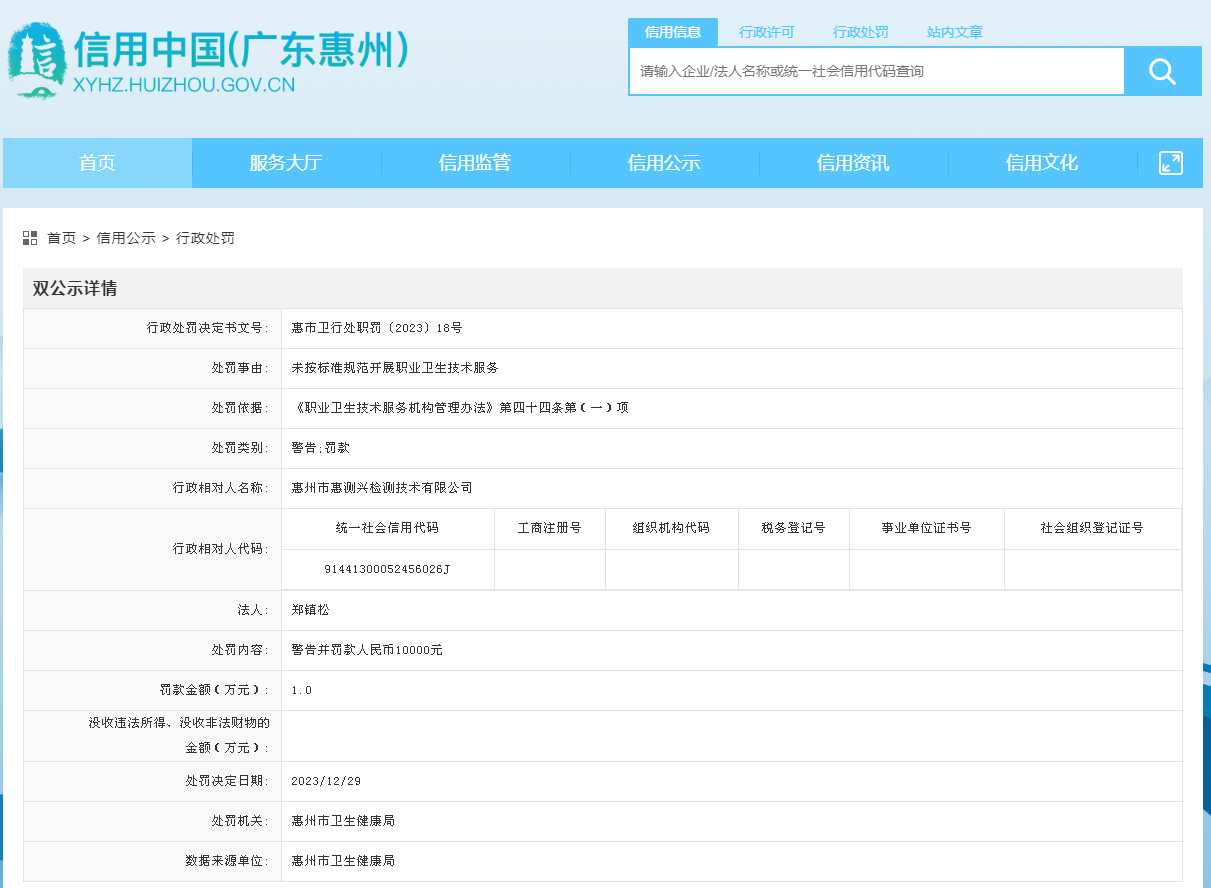Screen dimensions: 1211x888
Task: Go to 首页 in main navigation
Action: point(97,163)
